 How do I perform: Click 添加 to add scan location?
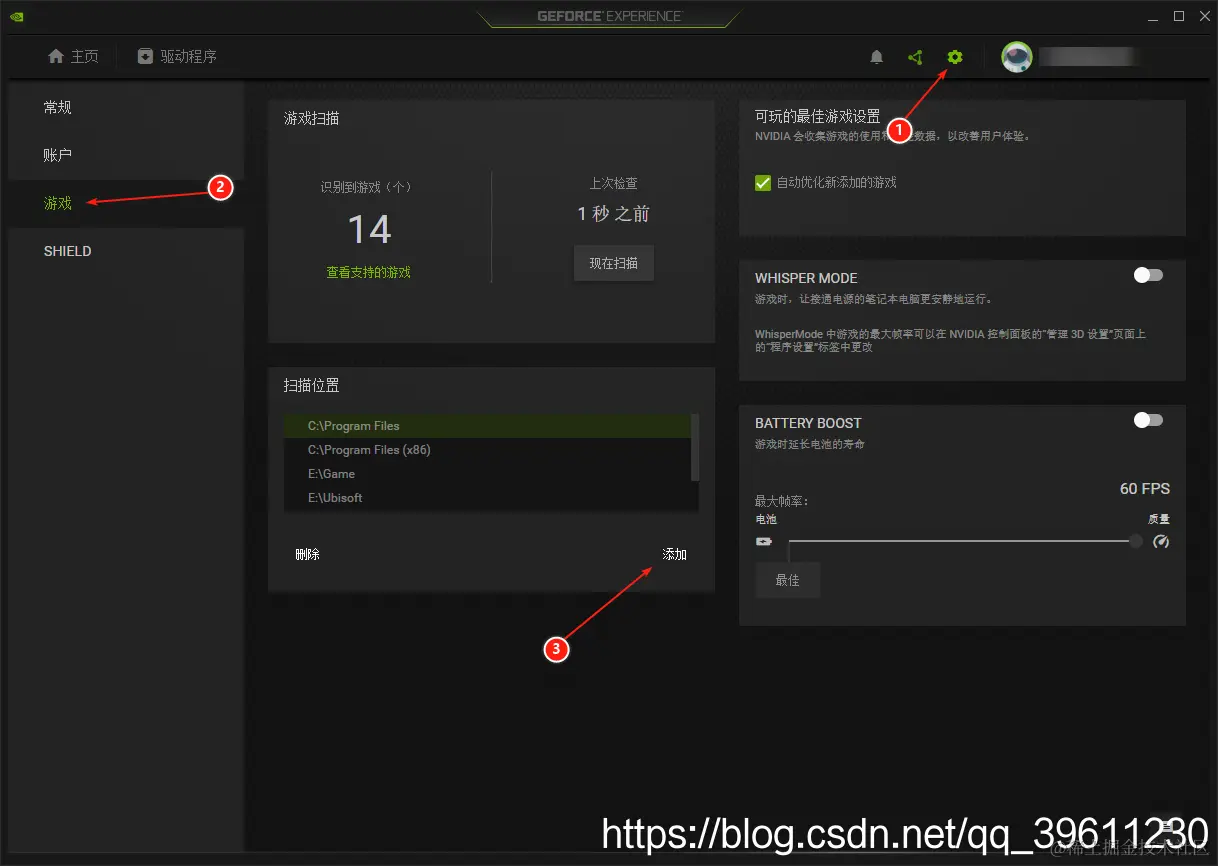point(675,554)
